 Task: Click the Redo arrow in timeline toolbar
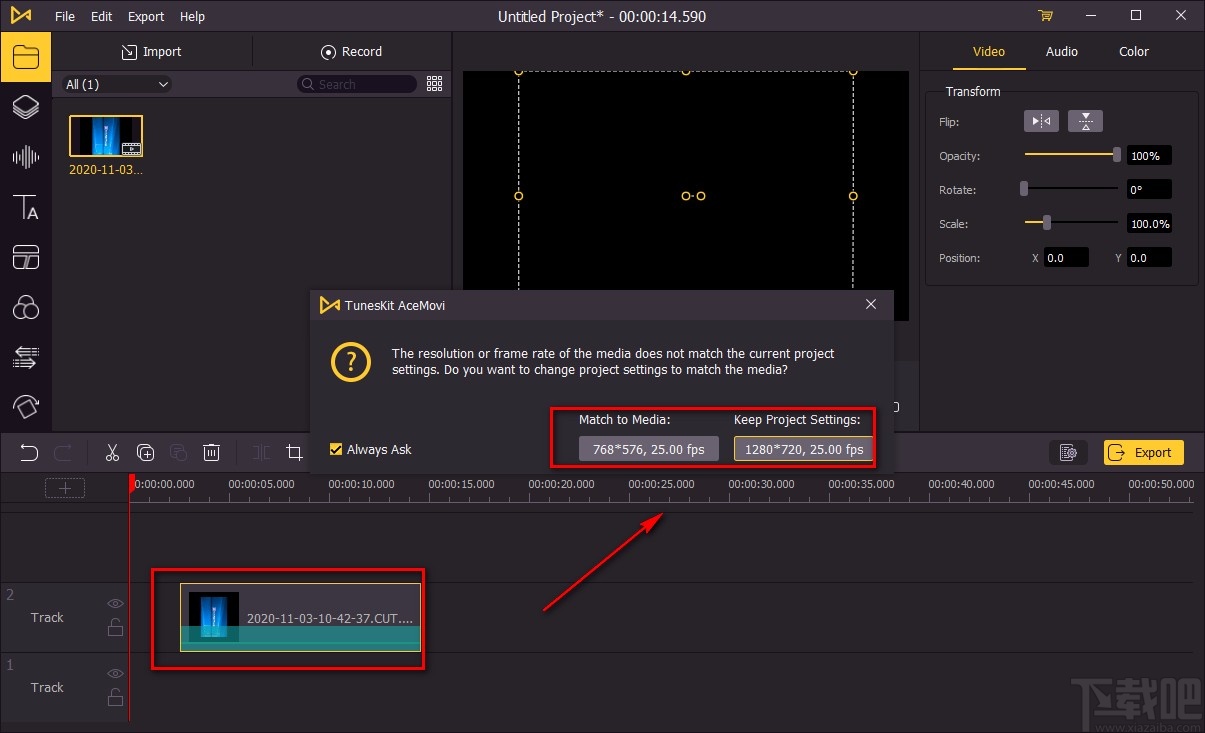tap(62, 452)
